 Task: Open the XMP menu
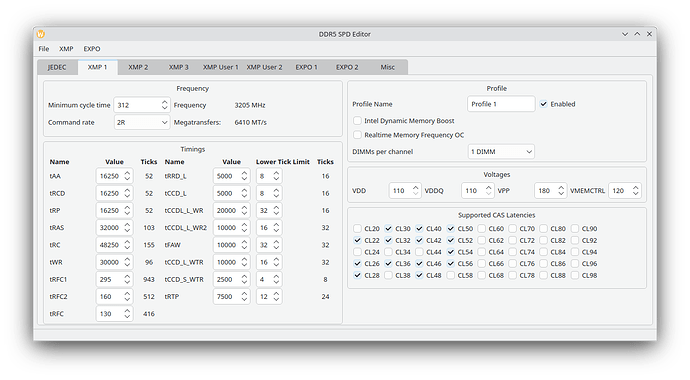66,49
